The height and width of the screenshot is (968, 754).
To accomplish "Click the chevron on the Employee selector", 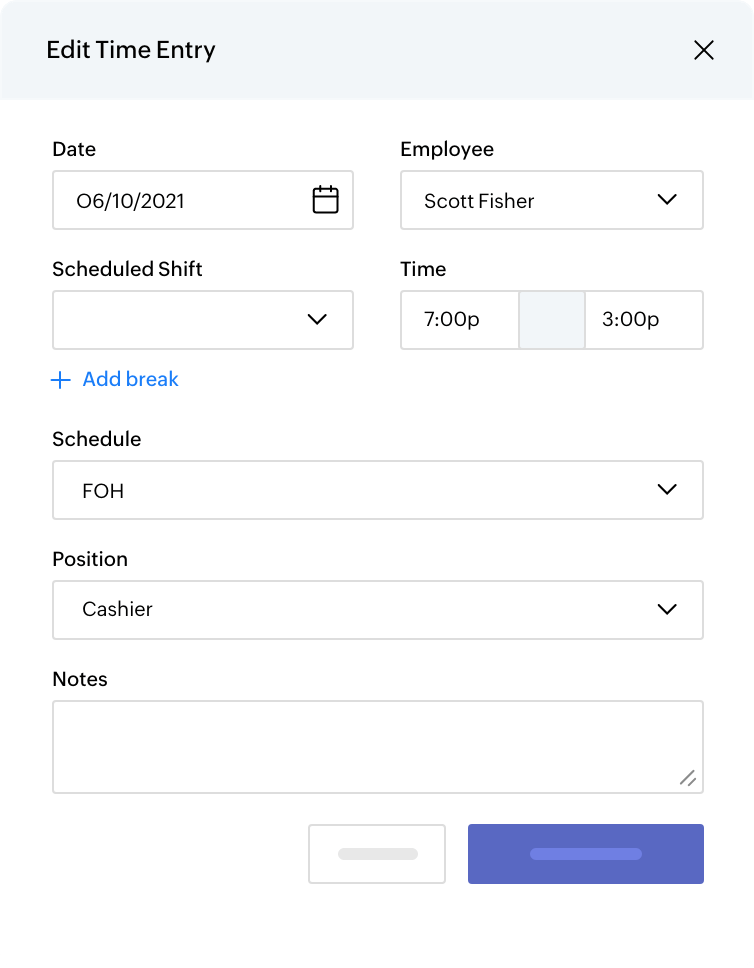I will coord(667,200).
